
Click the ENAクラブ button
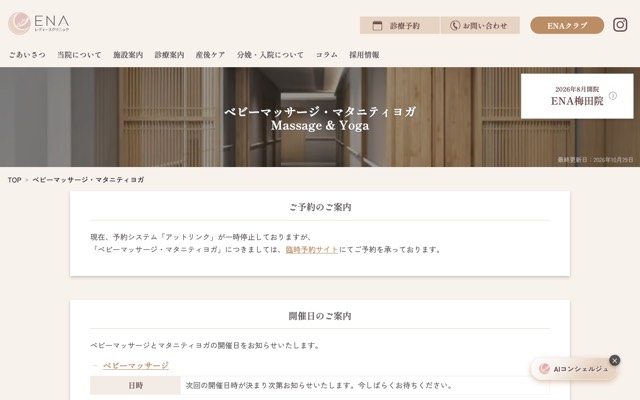point(567,25)
